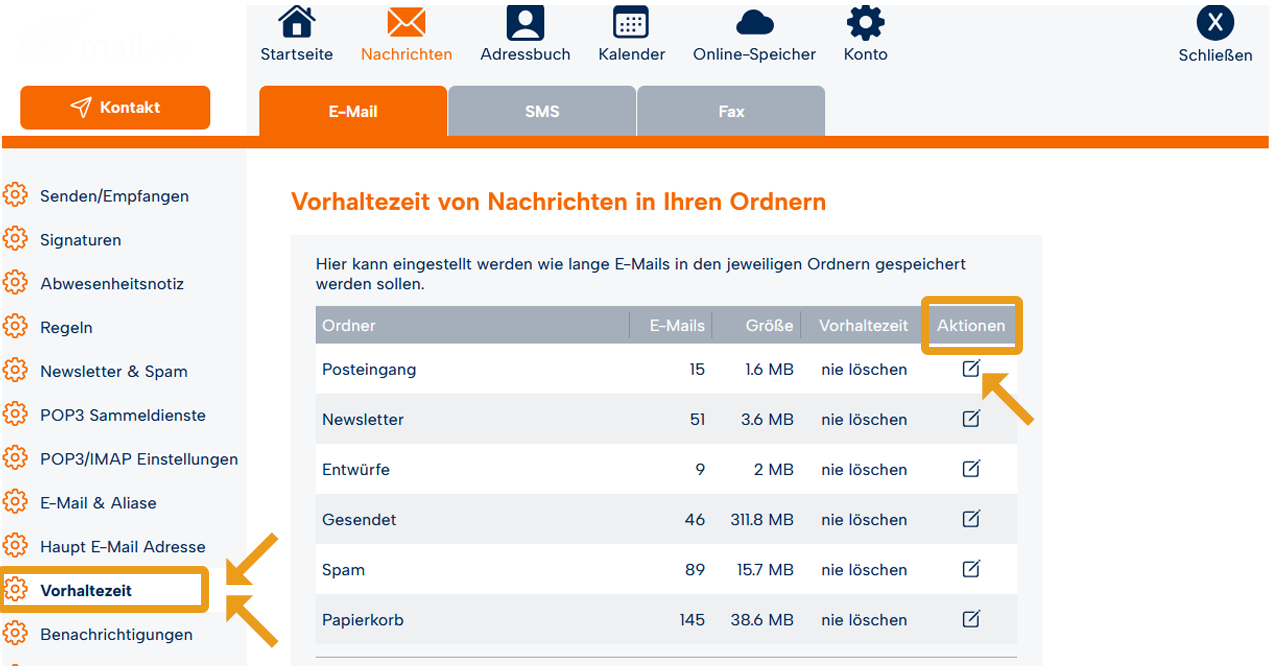Click nie löschen in the Posteingang row
Image resolution: width=1269 pixels, height=666 pixels.
(x=864, y=370)
